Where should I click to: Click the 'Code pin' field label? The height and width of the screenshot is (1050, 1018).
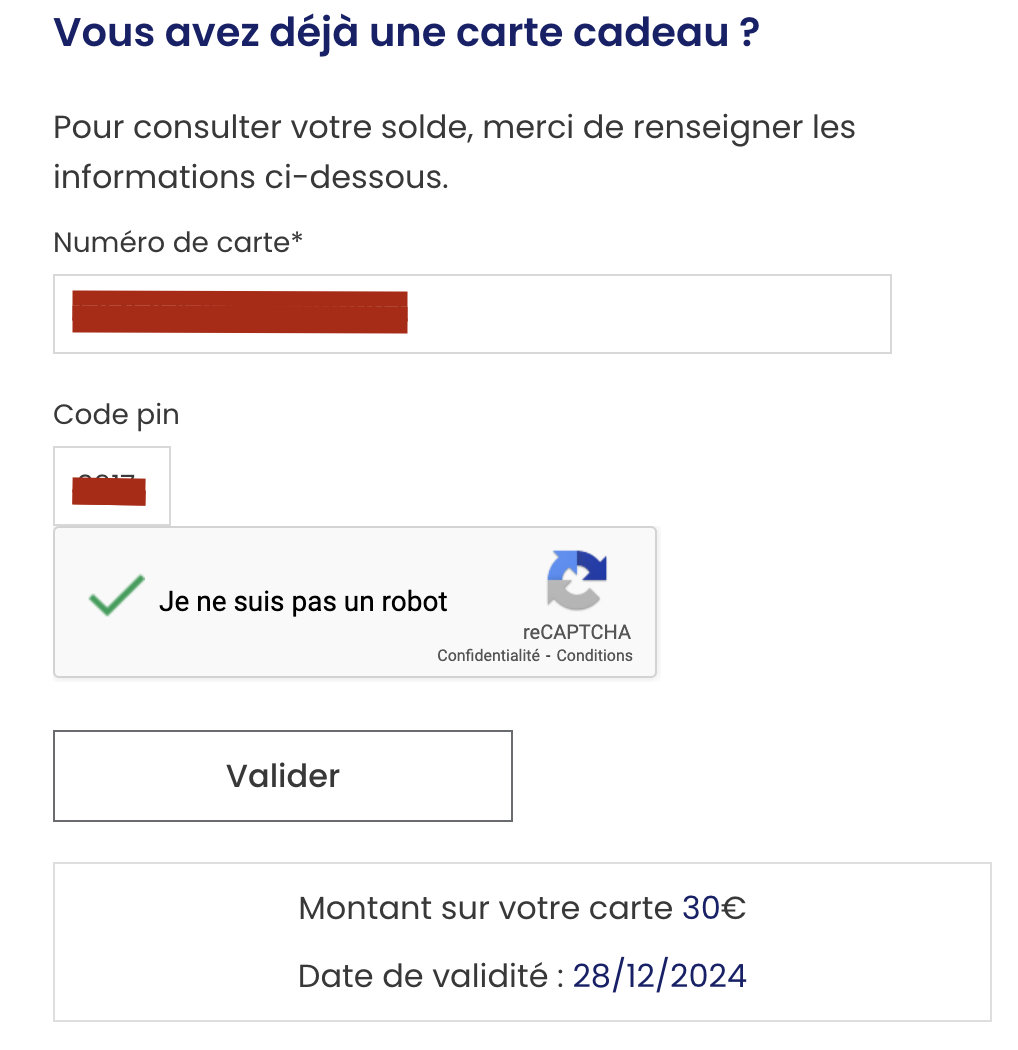point(115,413)
